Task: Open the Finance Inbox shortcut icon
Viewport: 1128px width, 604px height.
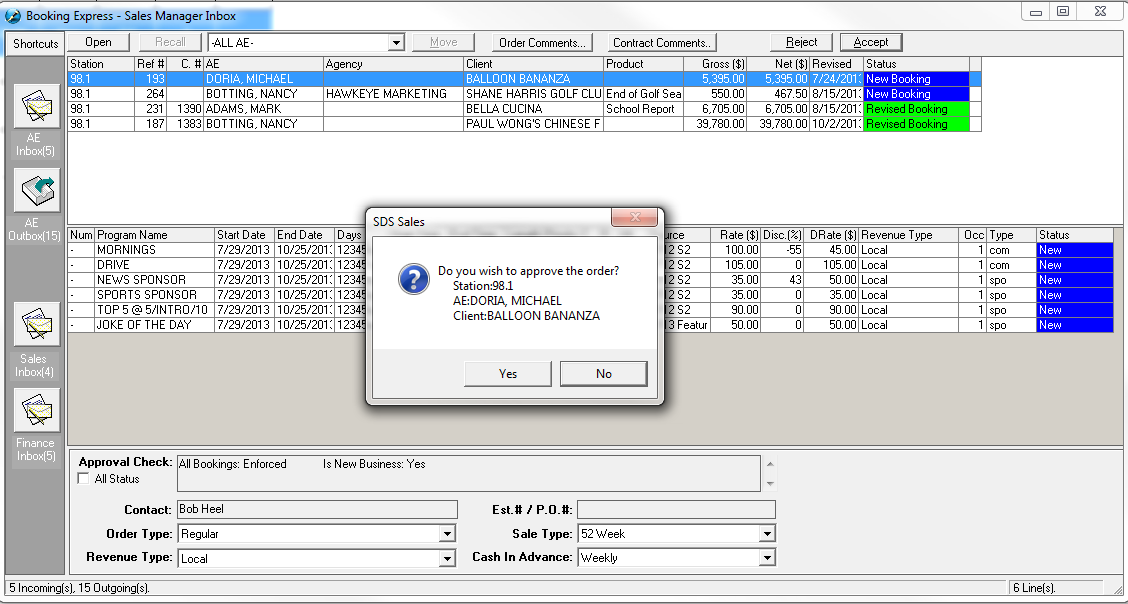Action: (x=36, y=409)
